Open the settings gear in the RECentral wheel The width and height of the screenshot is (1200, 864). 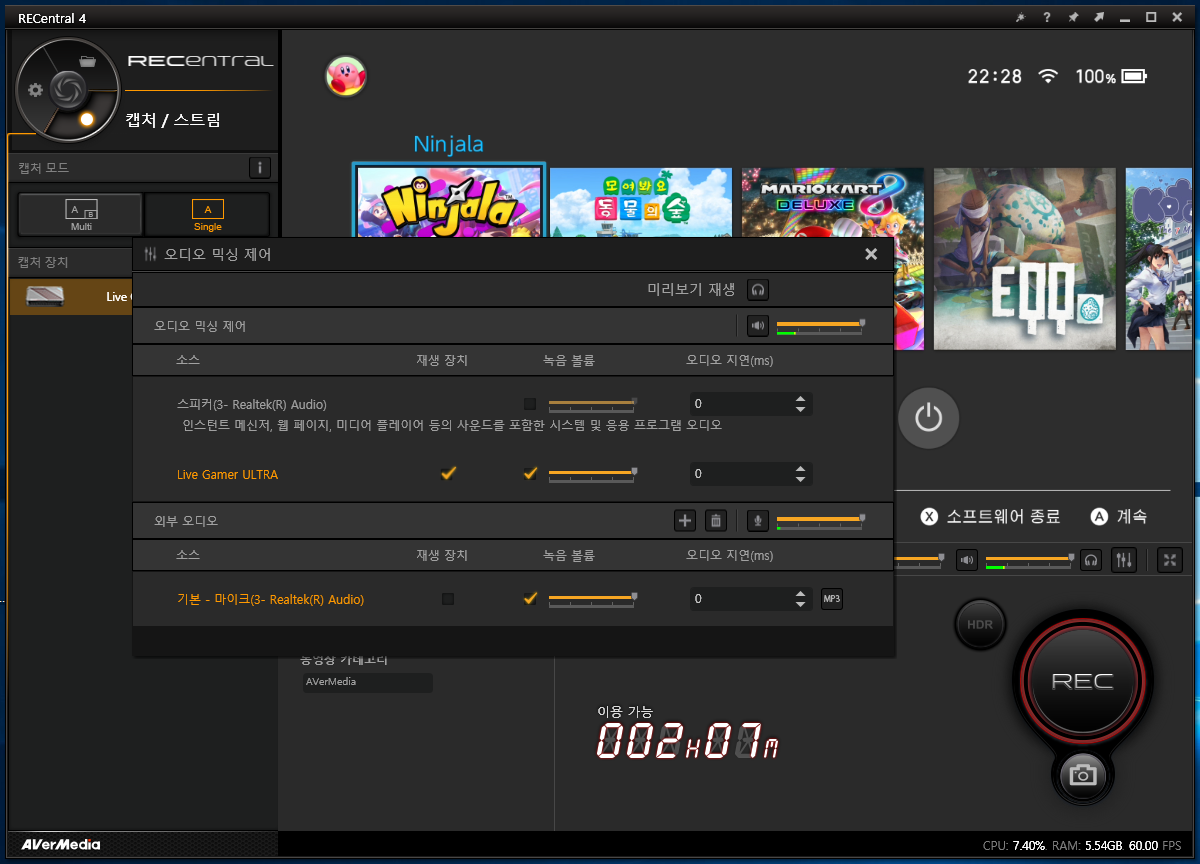point(36,90)
